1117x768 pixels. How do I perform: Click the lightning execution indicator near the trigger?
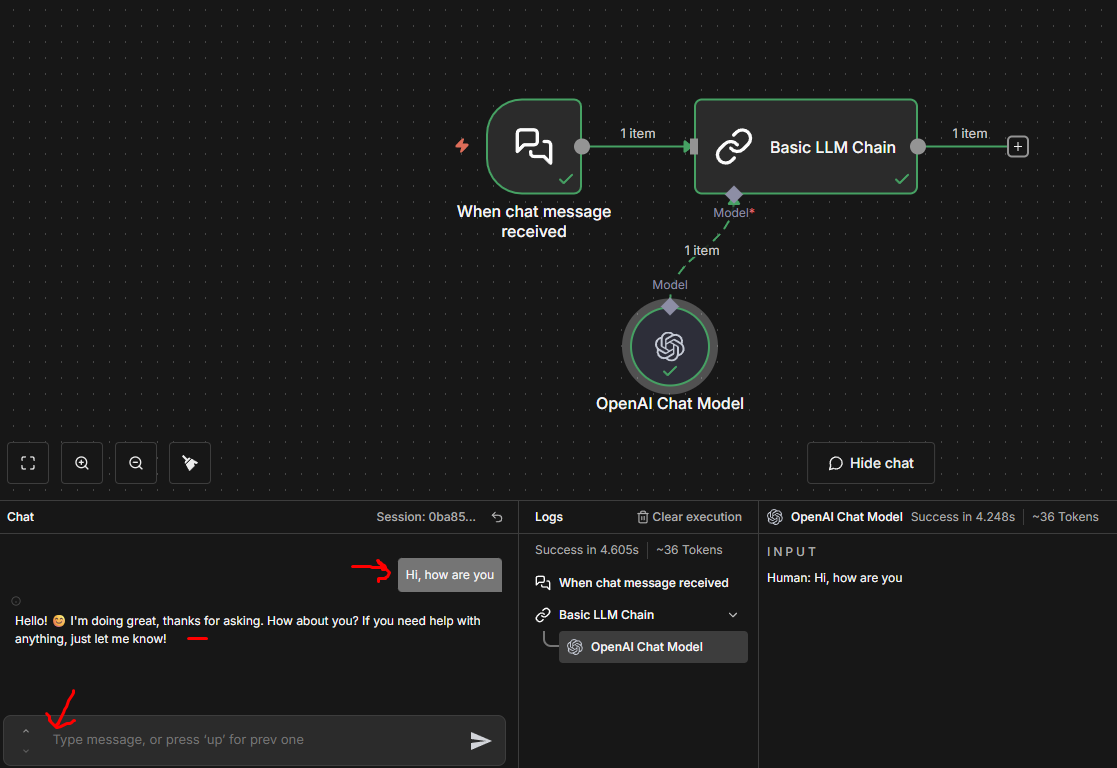pos(461,146)
